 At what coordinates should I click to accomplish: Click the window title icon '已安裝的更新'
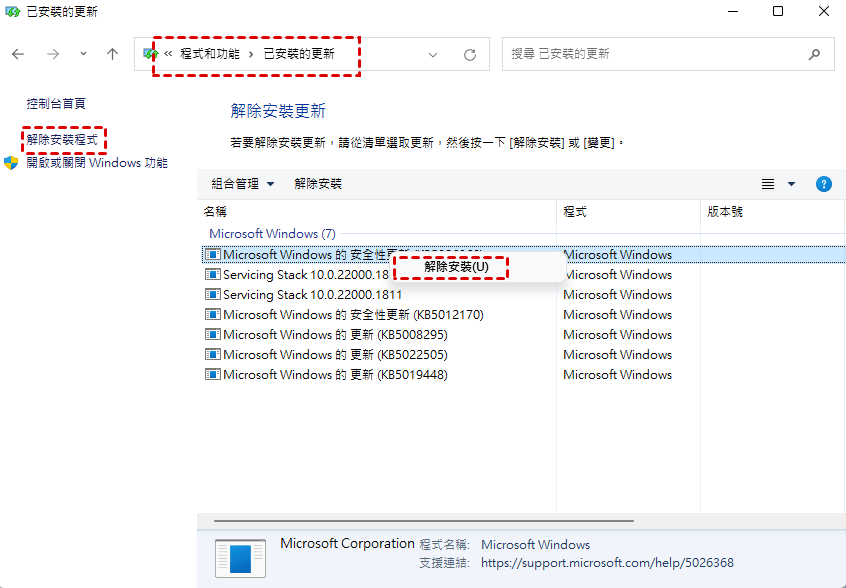tap(12, 11)
